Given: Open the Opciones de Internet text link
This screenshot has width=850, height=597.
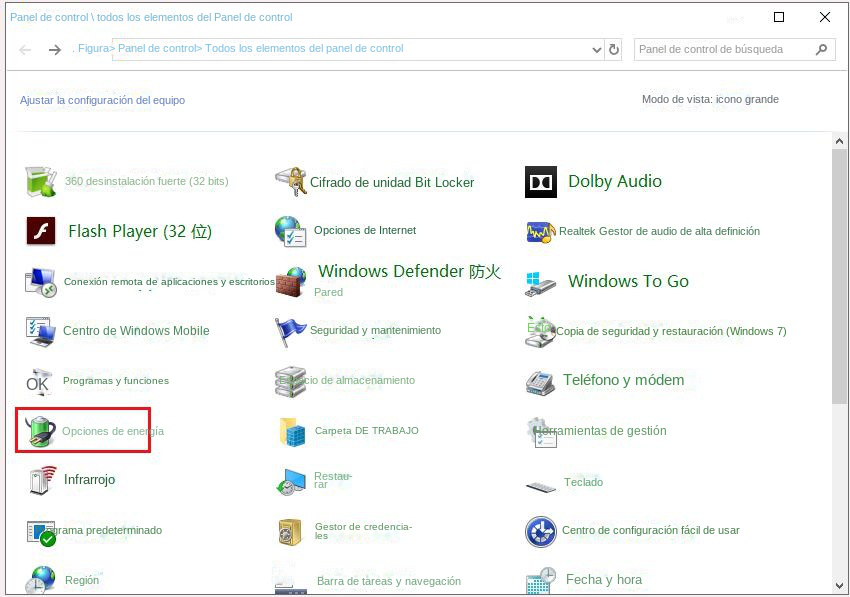Looking at the screenshot, I should [x=365, y=230].
